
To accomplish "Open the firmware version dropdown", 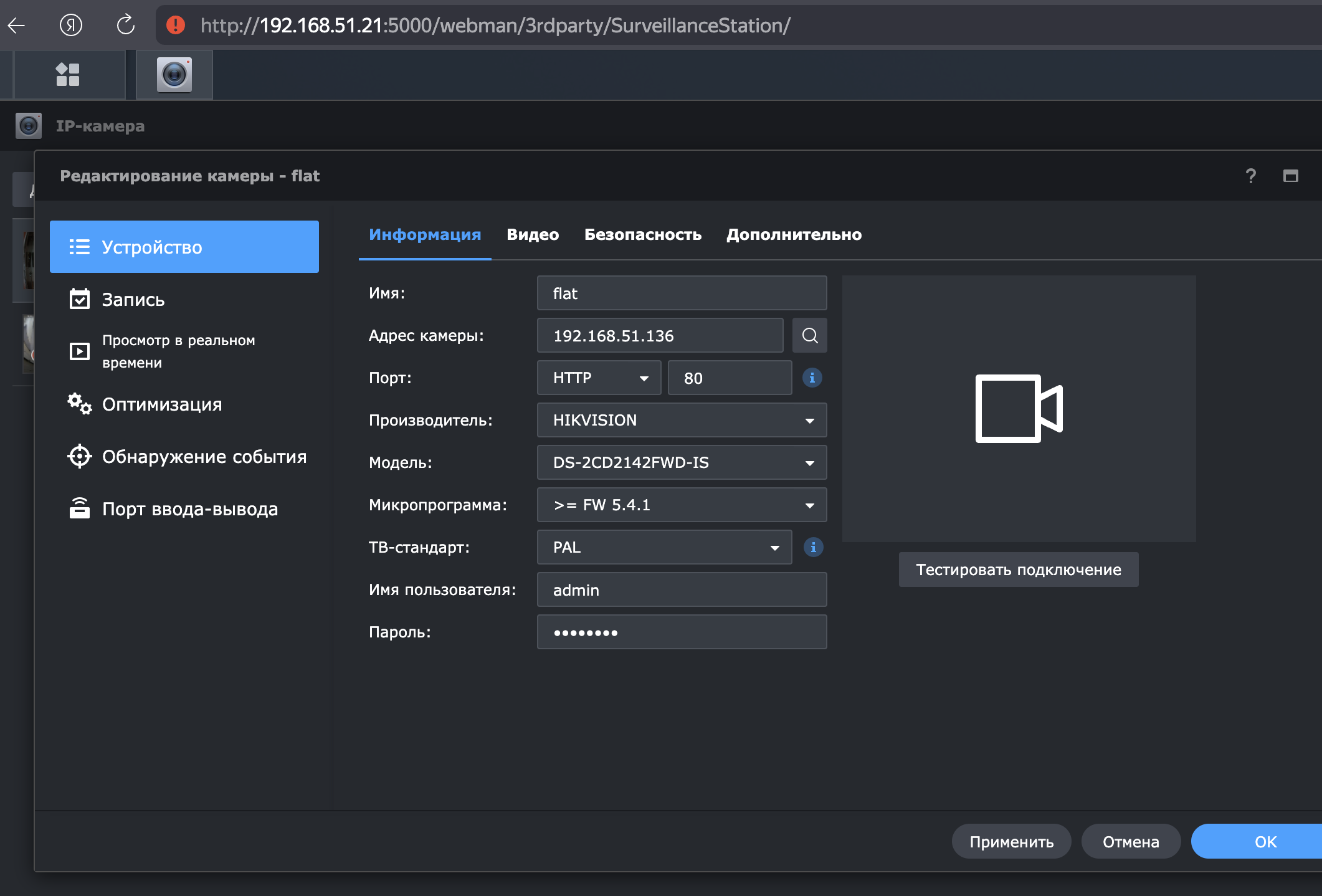I will (682, 505).
